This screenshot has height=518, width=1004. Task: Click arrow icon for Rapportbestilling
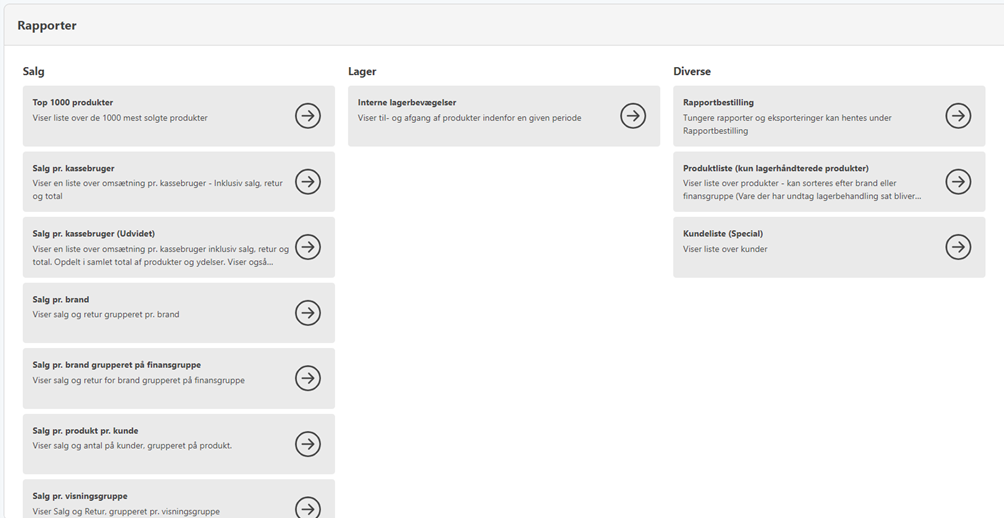click(958, 116)
